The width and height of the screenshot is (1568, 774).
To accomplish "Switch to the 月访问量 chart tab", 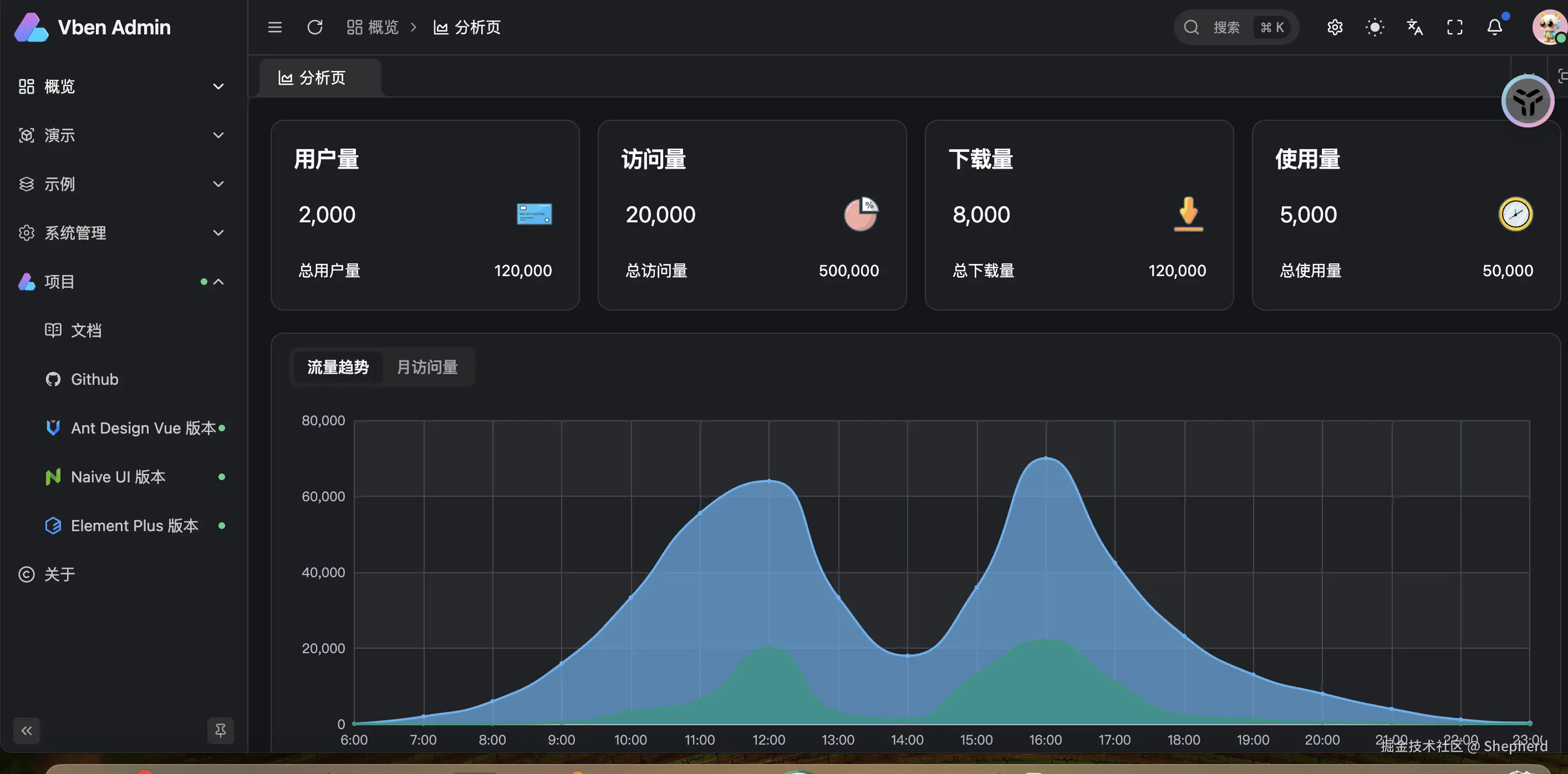I will (427, 367).
